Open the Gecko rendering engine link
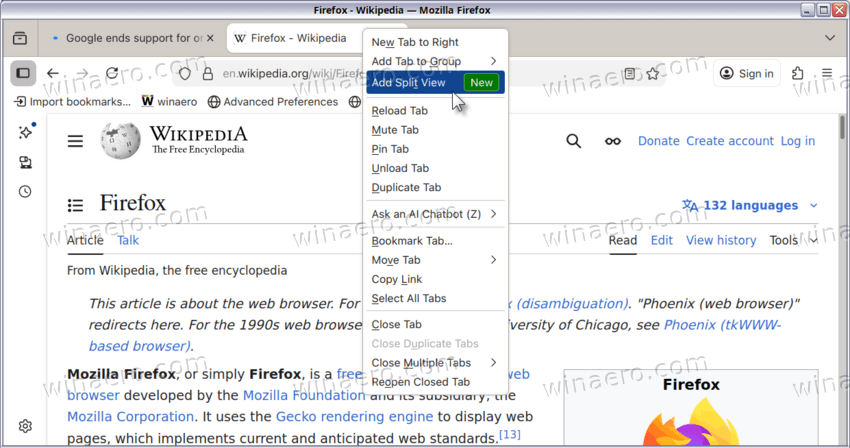This screenshot has width=850, height=448. coord(355,417)
